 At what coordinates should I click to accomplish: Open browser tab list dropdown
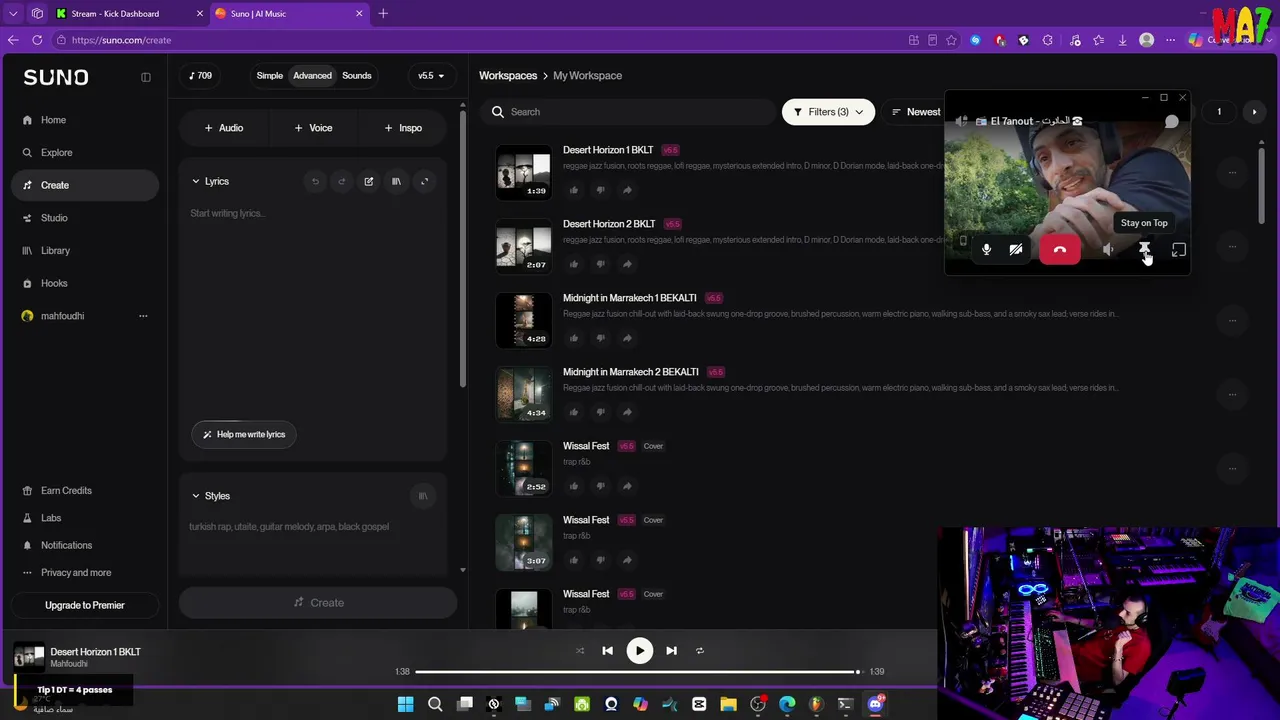[x=13, y=14]
